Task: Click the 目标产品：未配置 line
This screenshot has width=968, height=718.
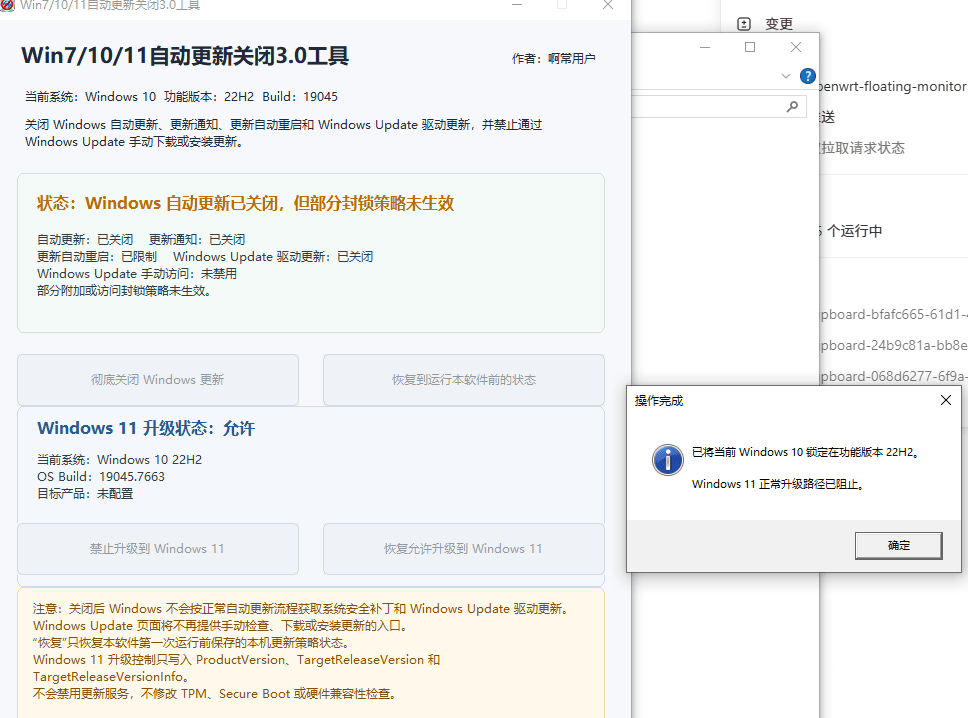Action: point(85,494)
